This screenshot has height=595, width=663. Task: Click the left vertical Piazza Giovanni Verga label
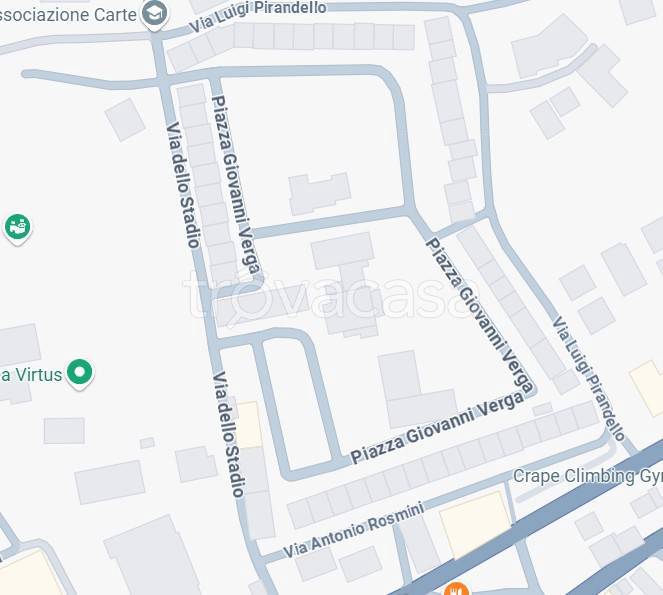[236, 185]
